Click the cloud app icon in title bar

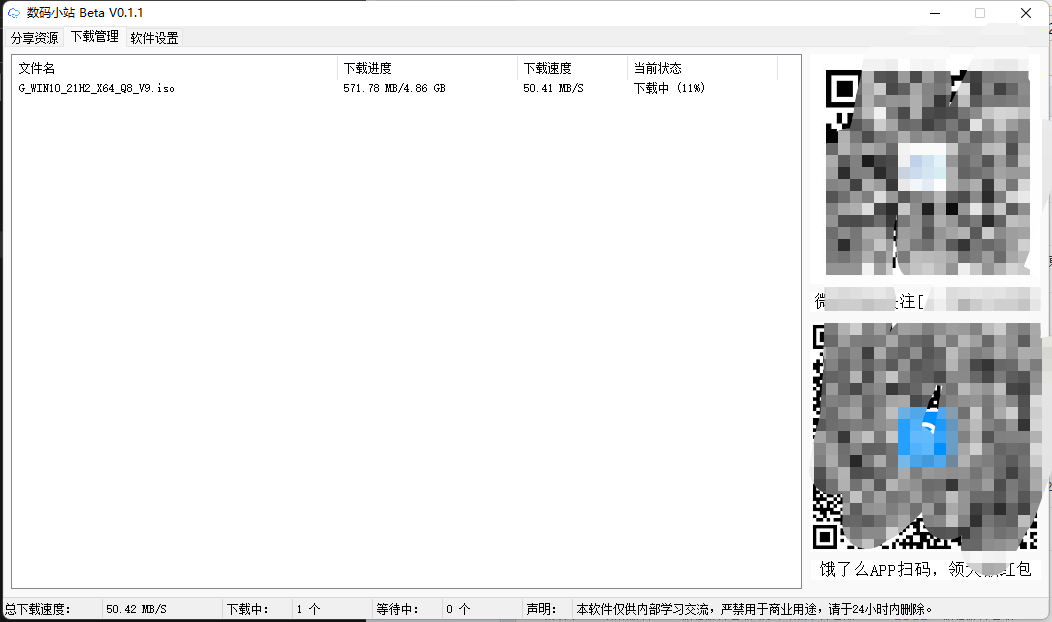click(14, 13)
